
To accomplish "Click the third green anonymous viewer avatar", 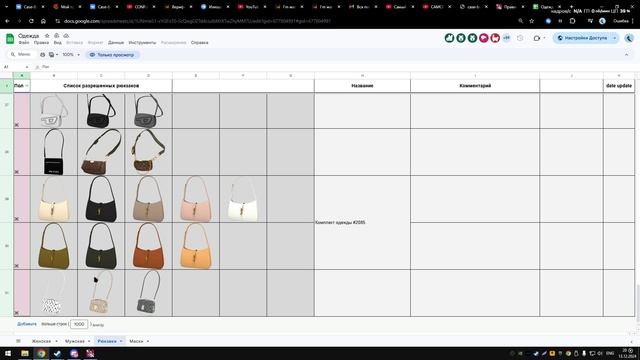I will (x=472, y=38).
